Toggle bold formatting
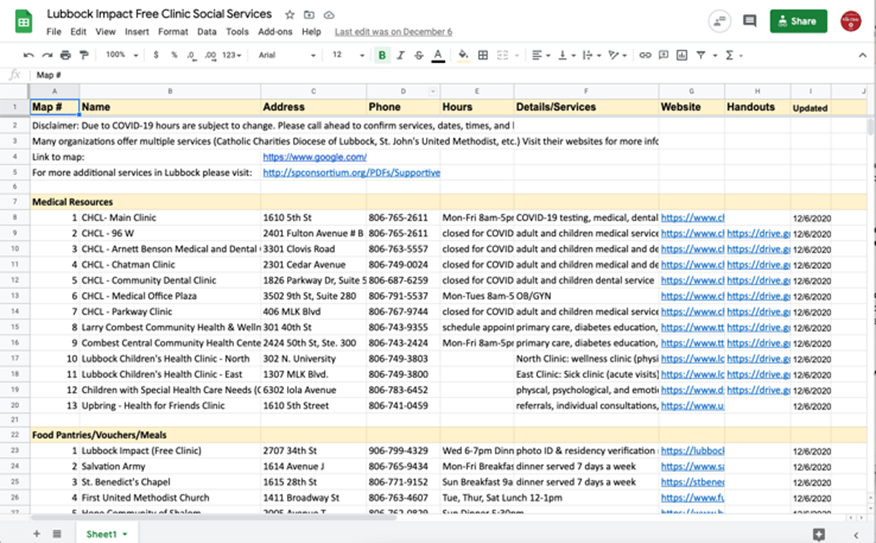 coord(382,55)
